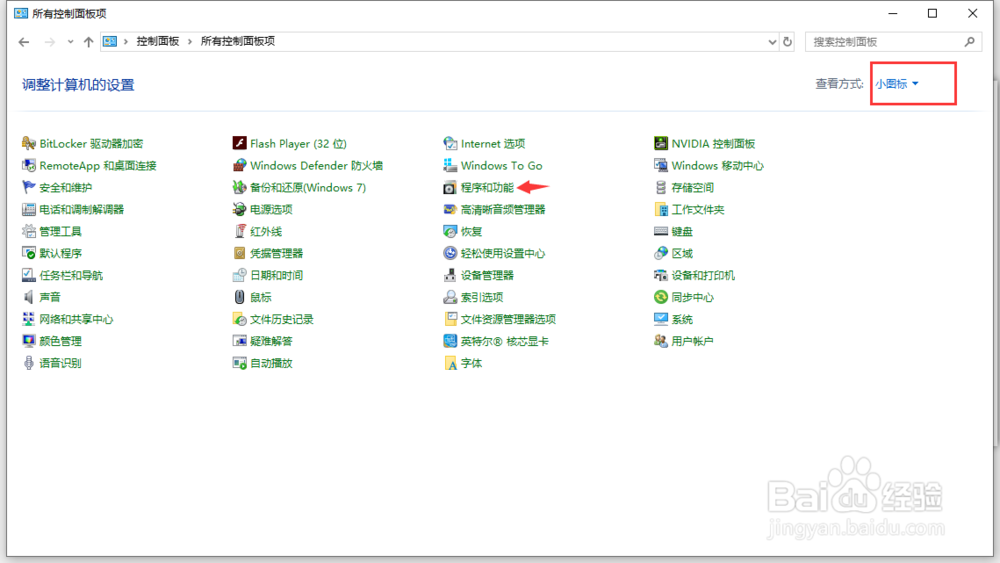Open the BitLocker drive encryption icon
Screen dimensions: 1000x563
29,143
